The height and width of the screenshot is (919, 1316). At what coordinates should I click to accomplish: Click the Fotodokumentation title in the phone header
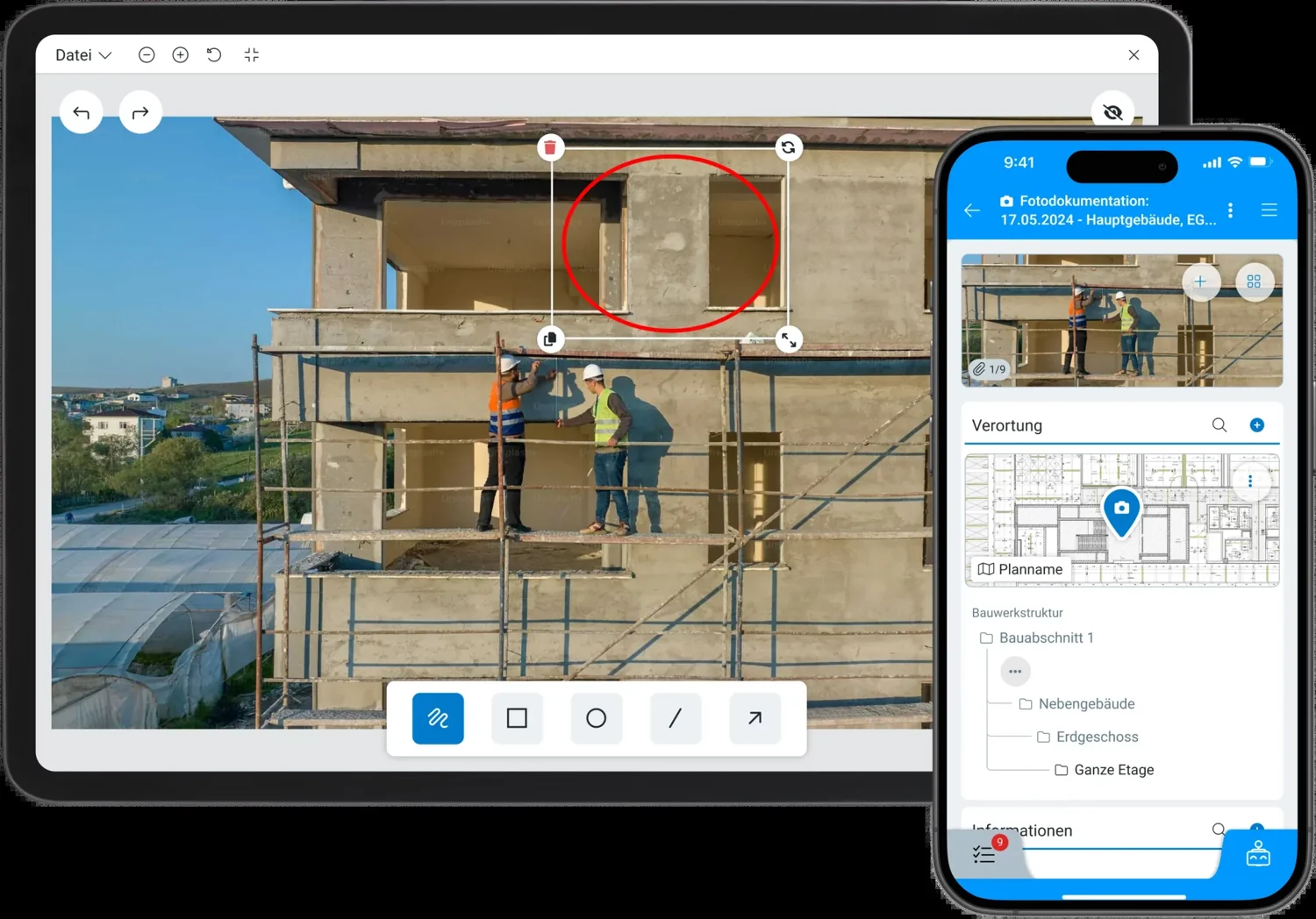click(x=1108, y=210)
